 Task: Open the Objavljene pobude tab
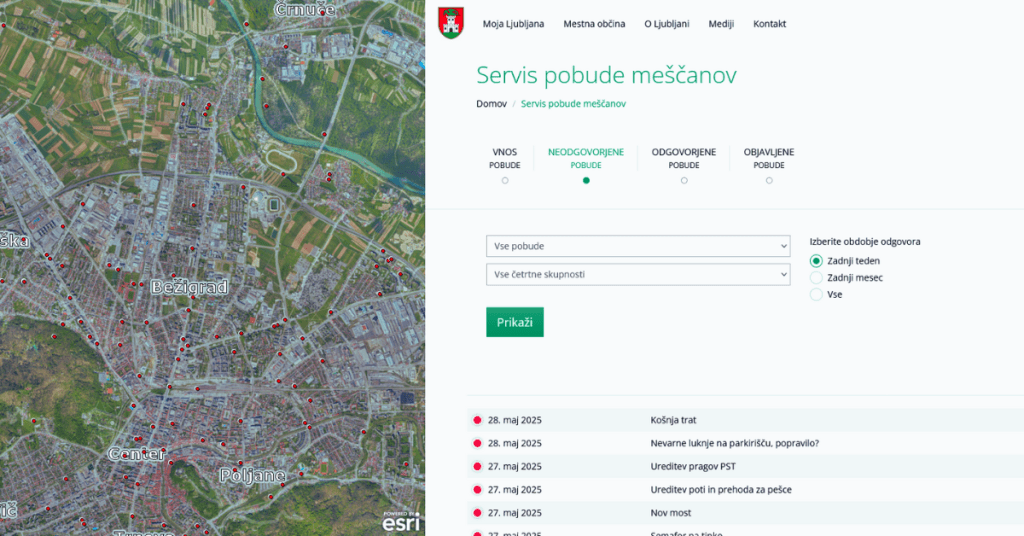point(769,159)
